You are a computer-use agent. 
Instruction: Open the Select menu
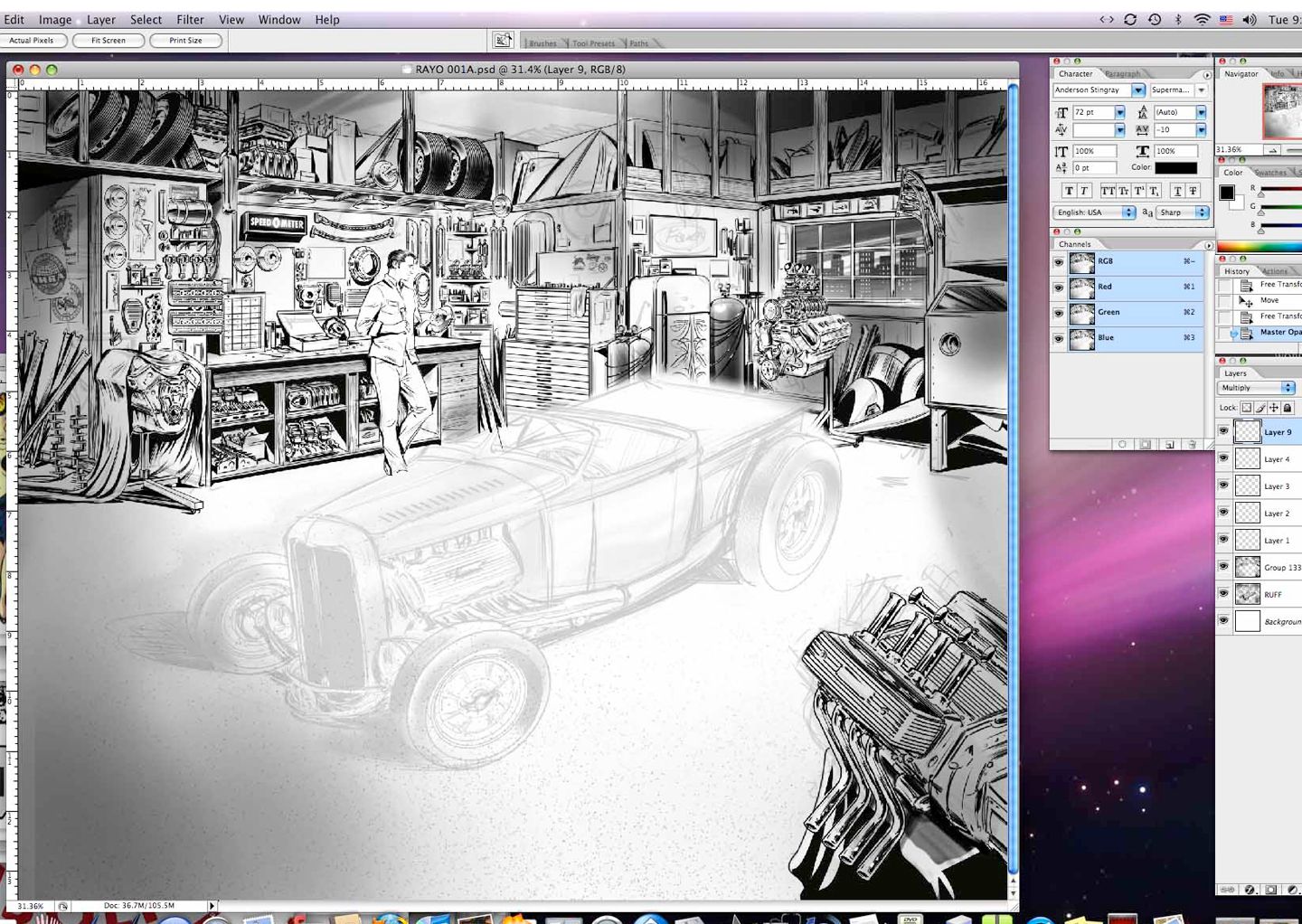[x=146, y=19]
